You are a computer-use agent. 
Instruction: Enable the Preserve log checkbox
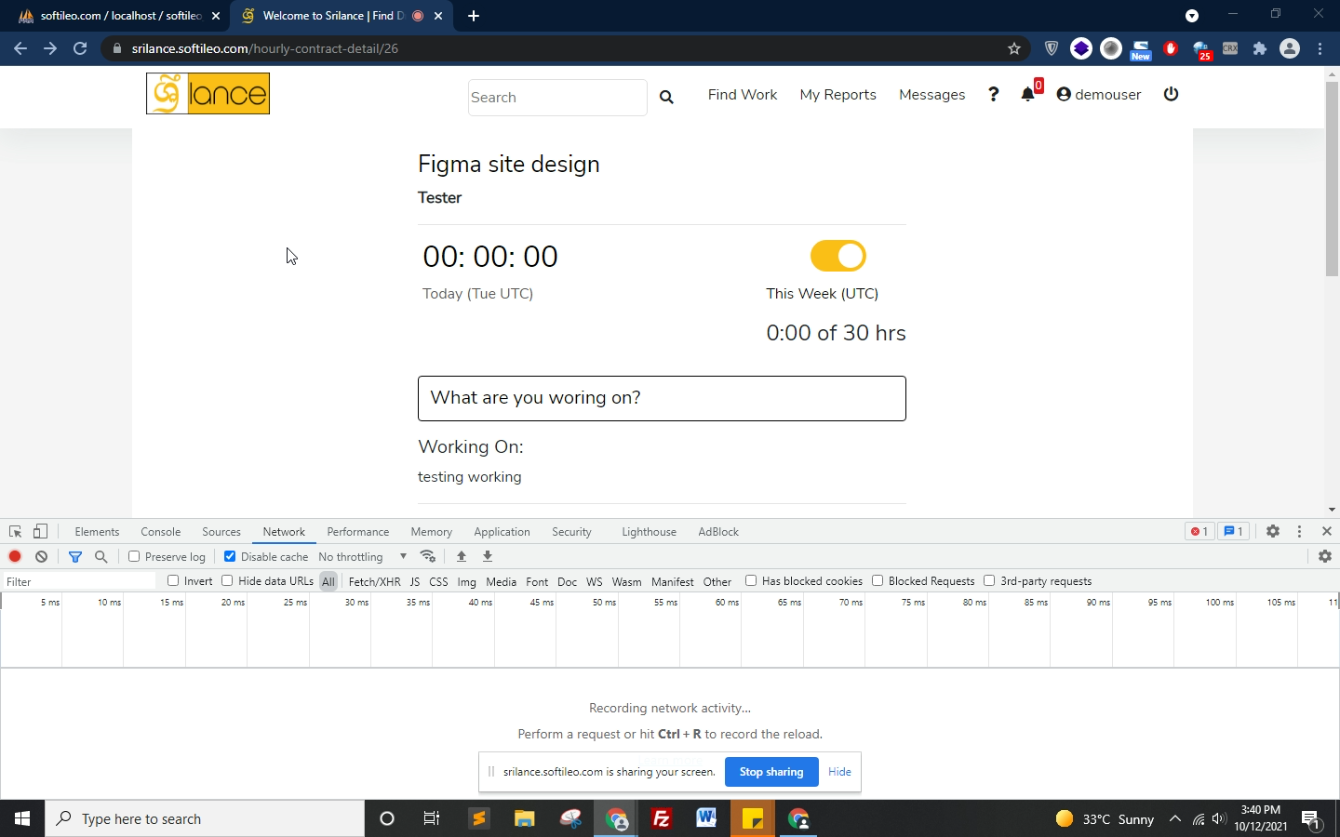coord(134,557)
